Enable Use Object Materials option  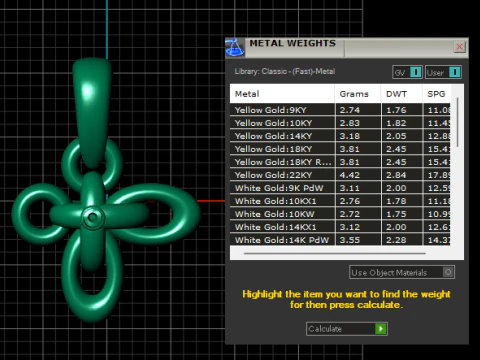pos(402,272)
